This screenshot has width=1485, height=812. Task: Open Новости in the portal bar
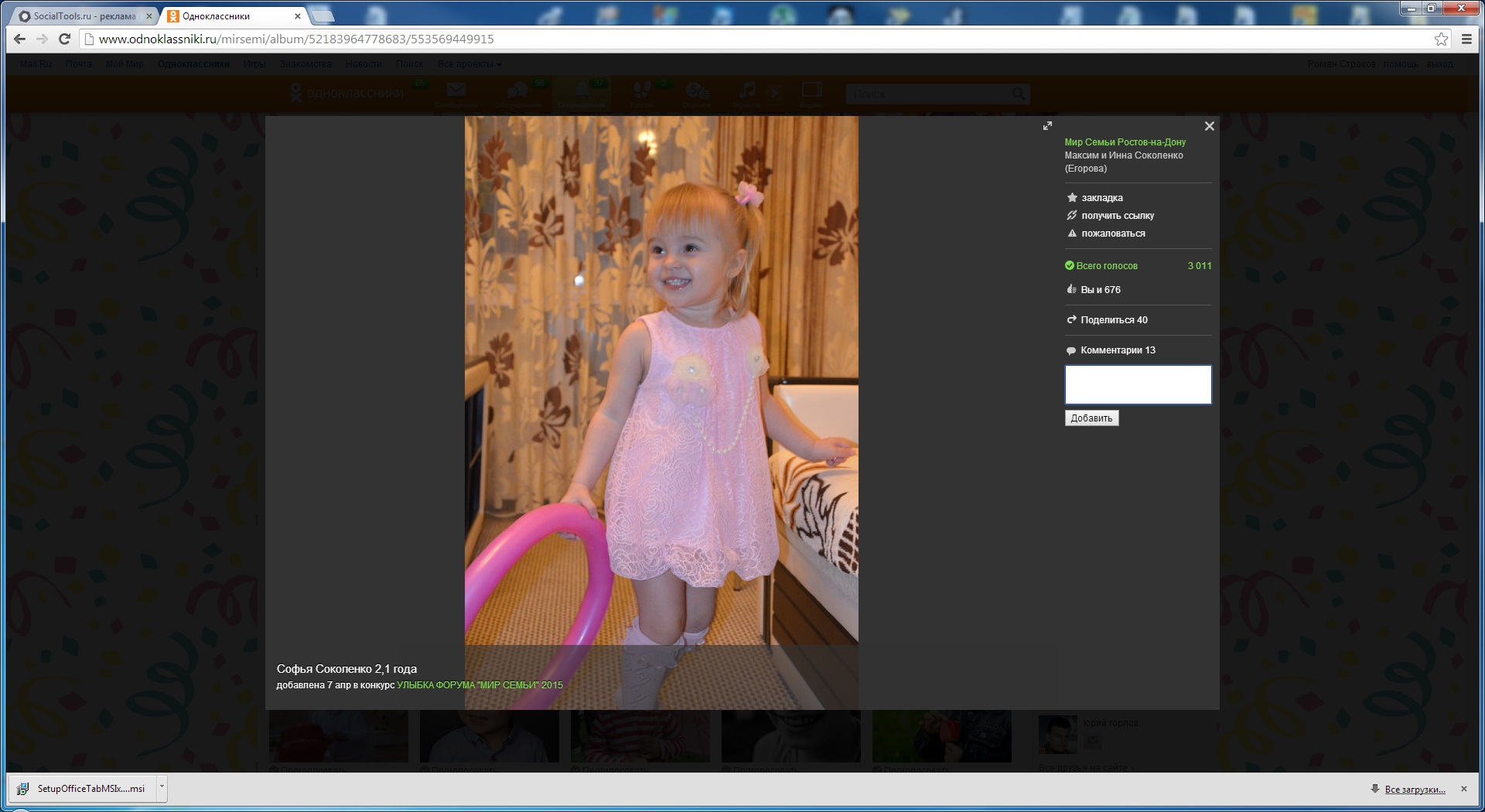click(x=364, y=64)
